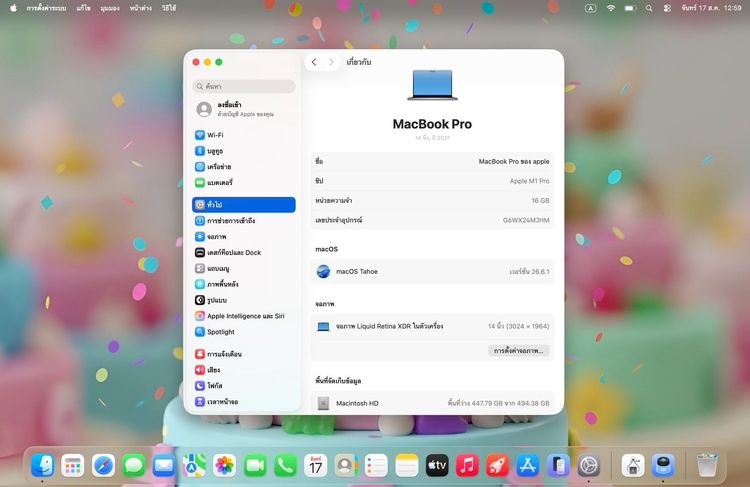This screenshot has width=750, height=487.
Task: Open Sound (เสียง) settings in sidebar
Action: point(243,370)
